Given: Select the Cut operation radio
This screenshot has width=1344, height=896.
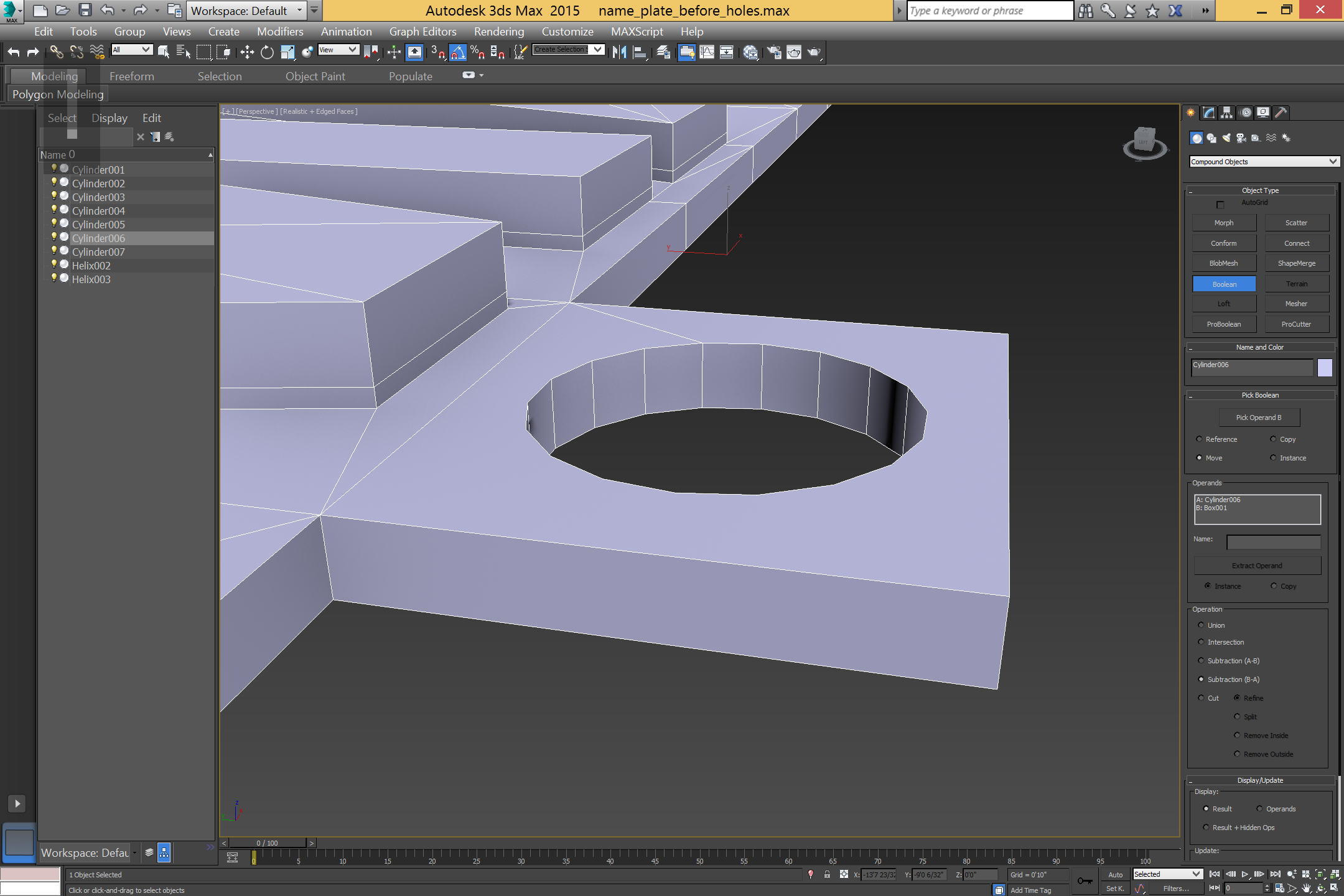Looking at the screenshot, I should [x=1201, y=698].
